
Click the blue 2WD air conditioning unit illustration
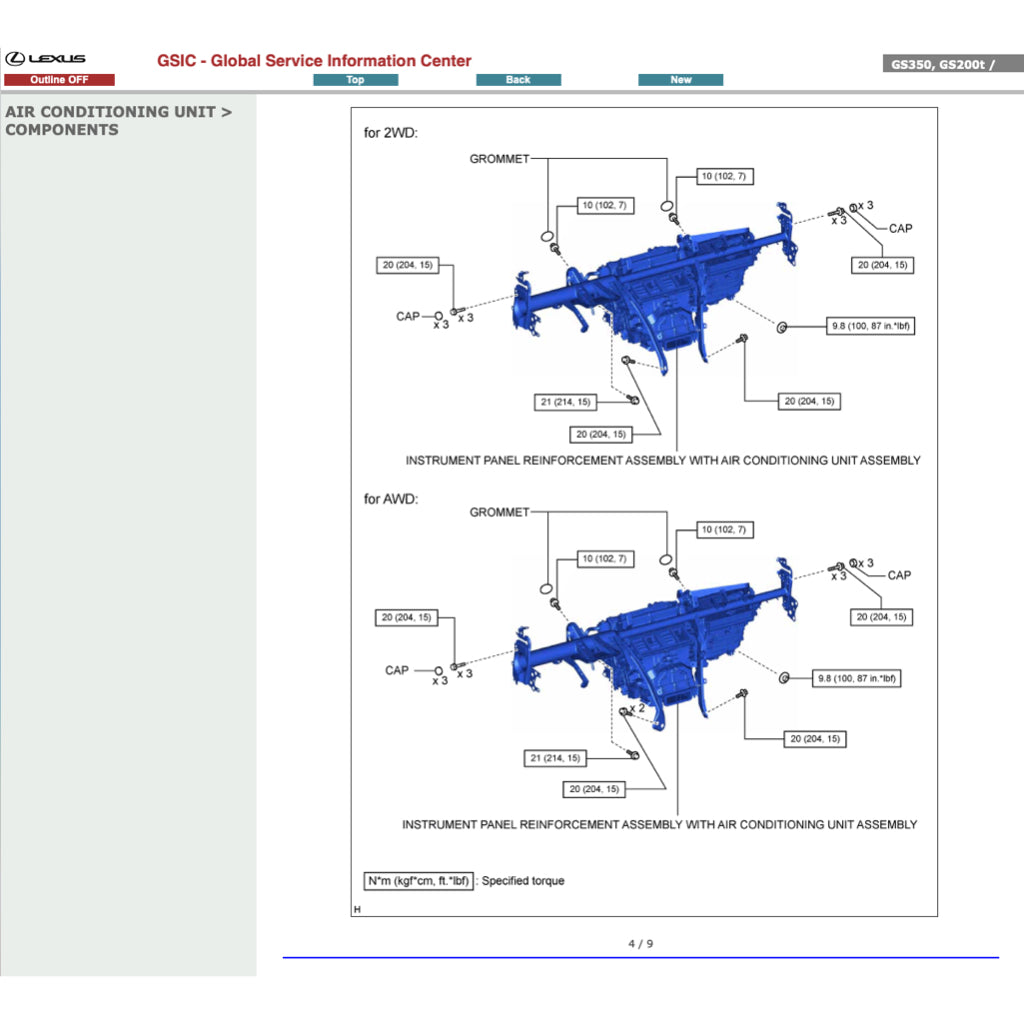coord(655,290)
